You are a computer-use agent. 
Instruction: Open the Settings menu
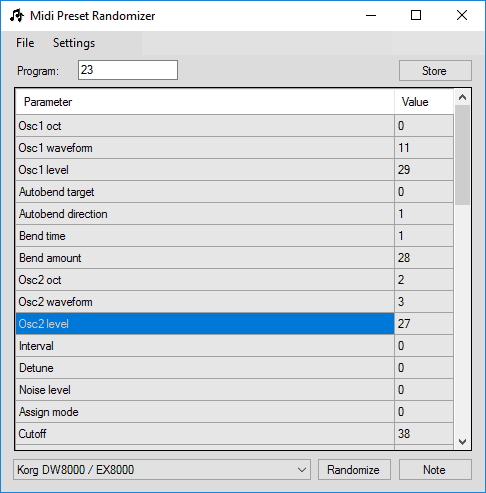click(x=74, y=43)
